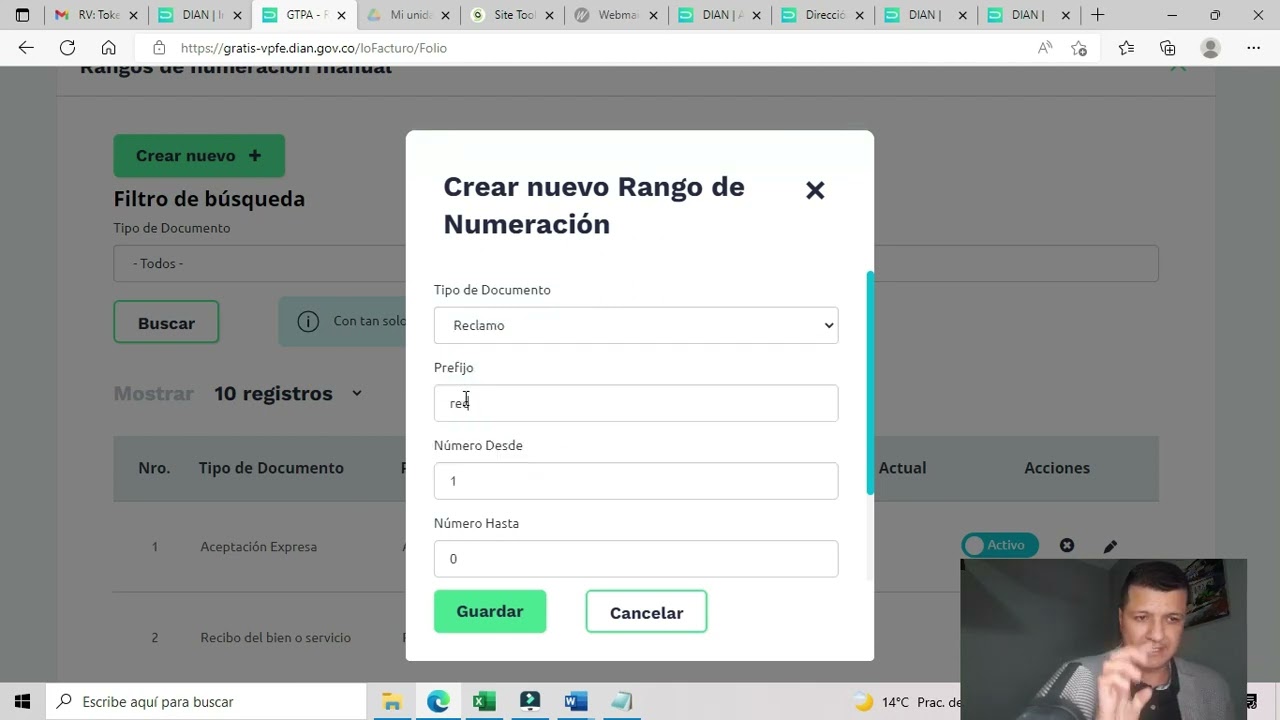
Task: Focus the Número Desde field
Action: [x=636, y=481]
